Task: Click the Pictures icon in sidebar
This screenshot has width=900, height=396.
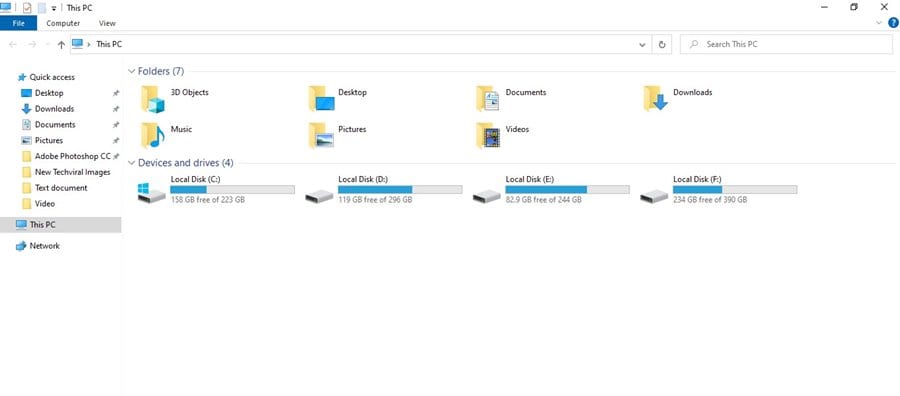Action: 26,140
